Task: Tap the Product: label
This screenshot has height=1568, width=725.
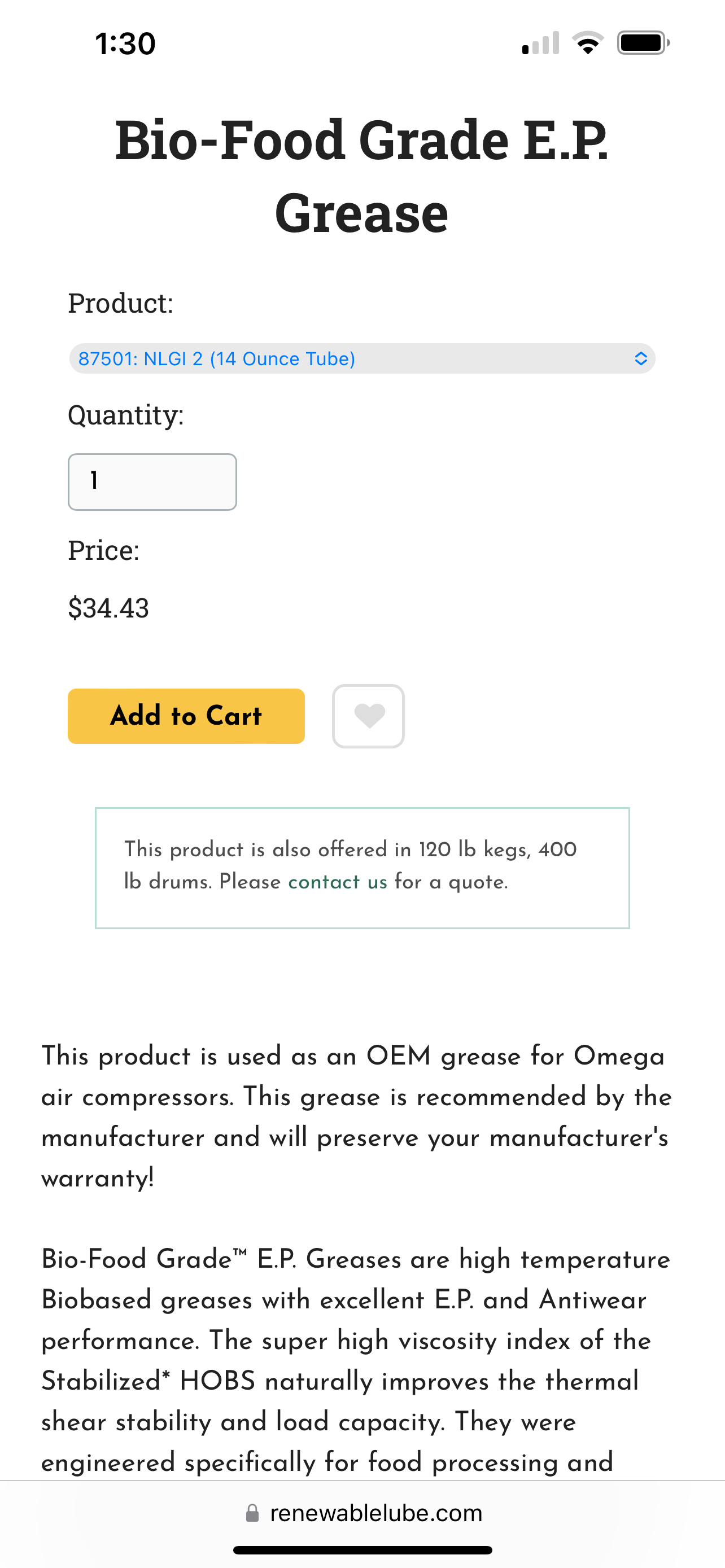Action: tap(120, 303)
